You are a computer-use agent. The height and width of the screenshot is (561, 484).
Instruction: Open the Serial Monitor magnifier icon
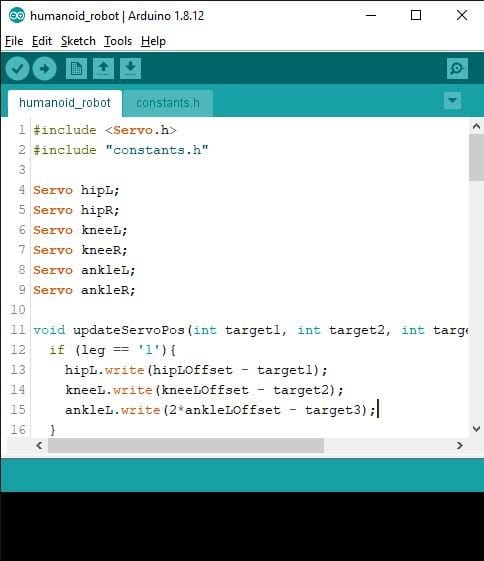(457, 68)
